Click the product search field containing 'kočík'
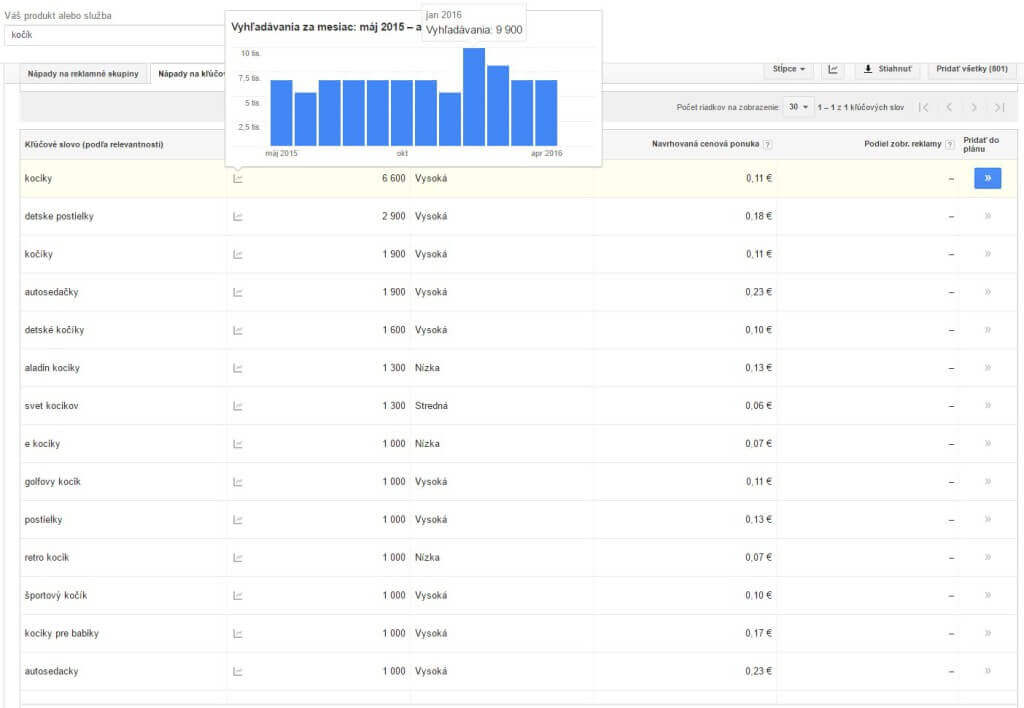Viewport: 1024px width, 708px height. 110,35
